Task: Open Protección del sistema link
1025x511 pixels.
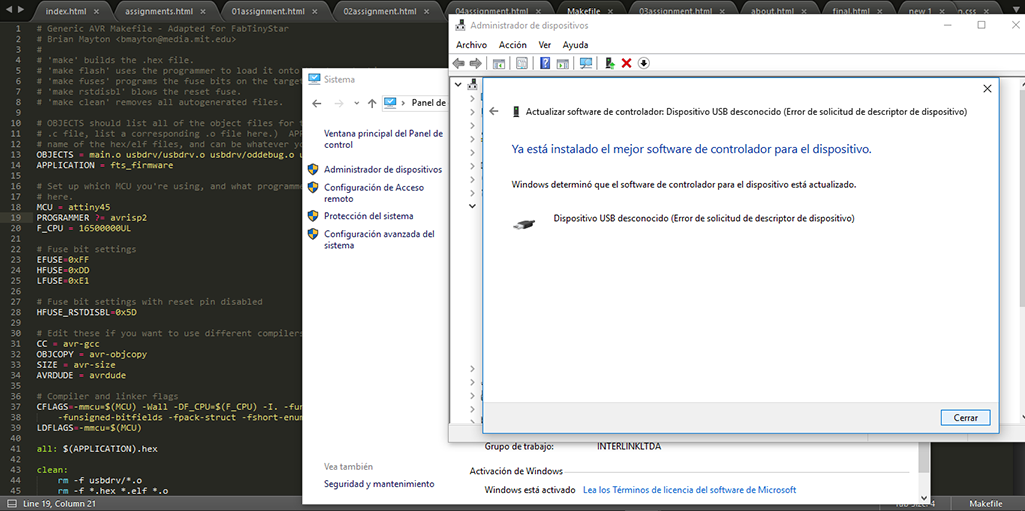Action: click(369, 216)
